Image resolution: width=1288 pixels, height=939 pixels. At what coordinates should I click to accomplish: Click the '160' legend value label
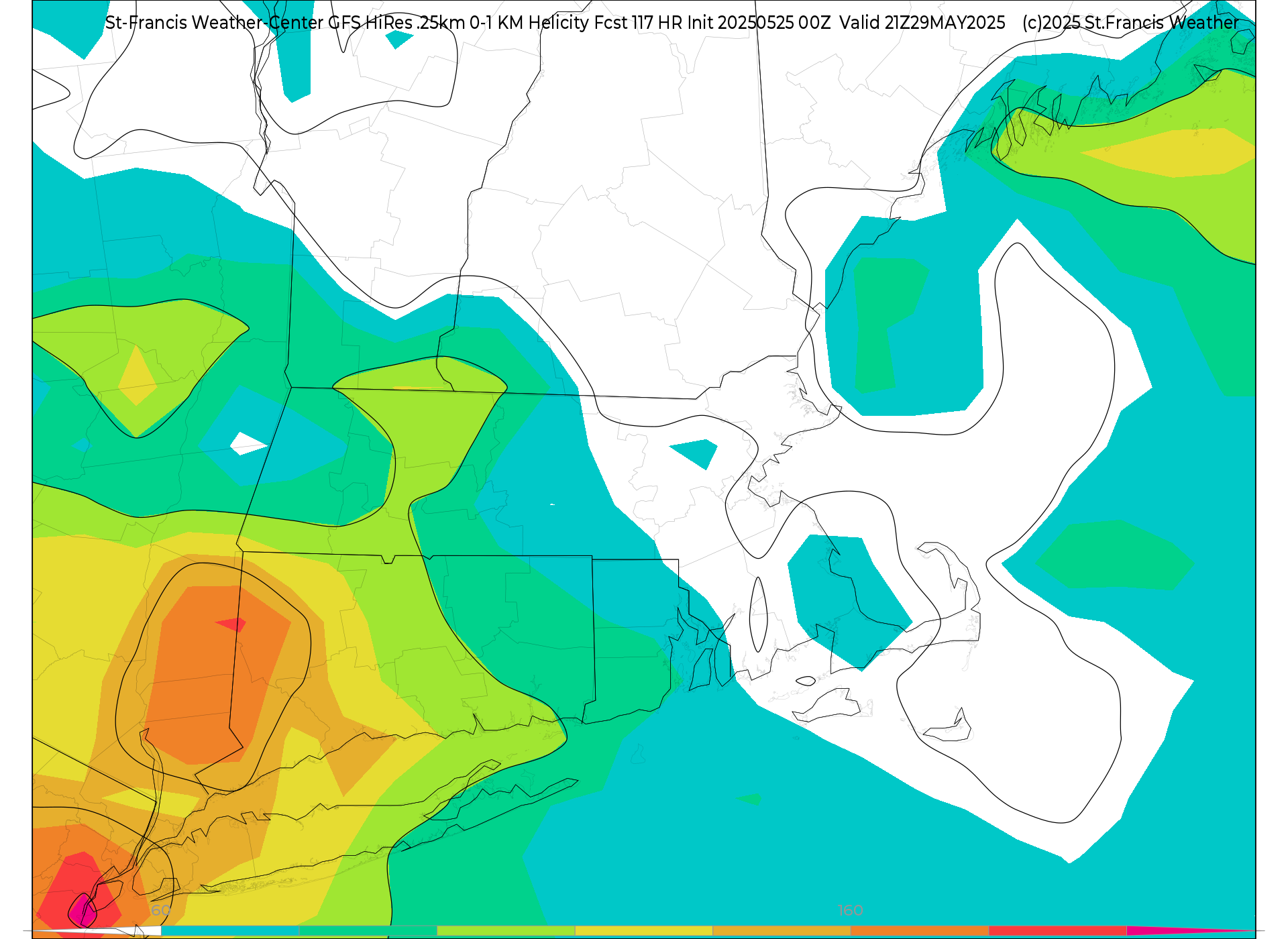coord(851,911)
